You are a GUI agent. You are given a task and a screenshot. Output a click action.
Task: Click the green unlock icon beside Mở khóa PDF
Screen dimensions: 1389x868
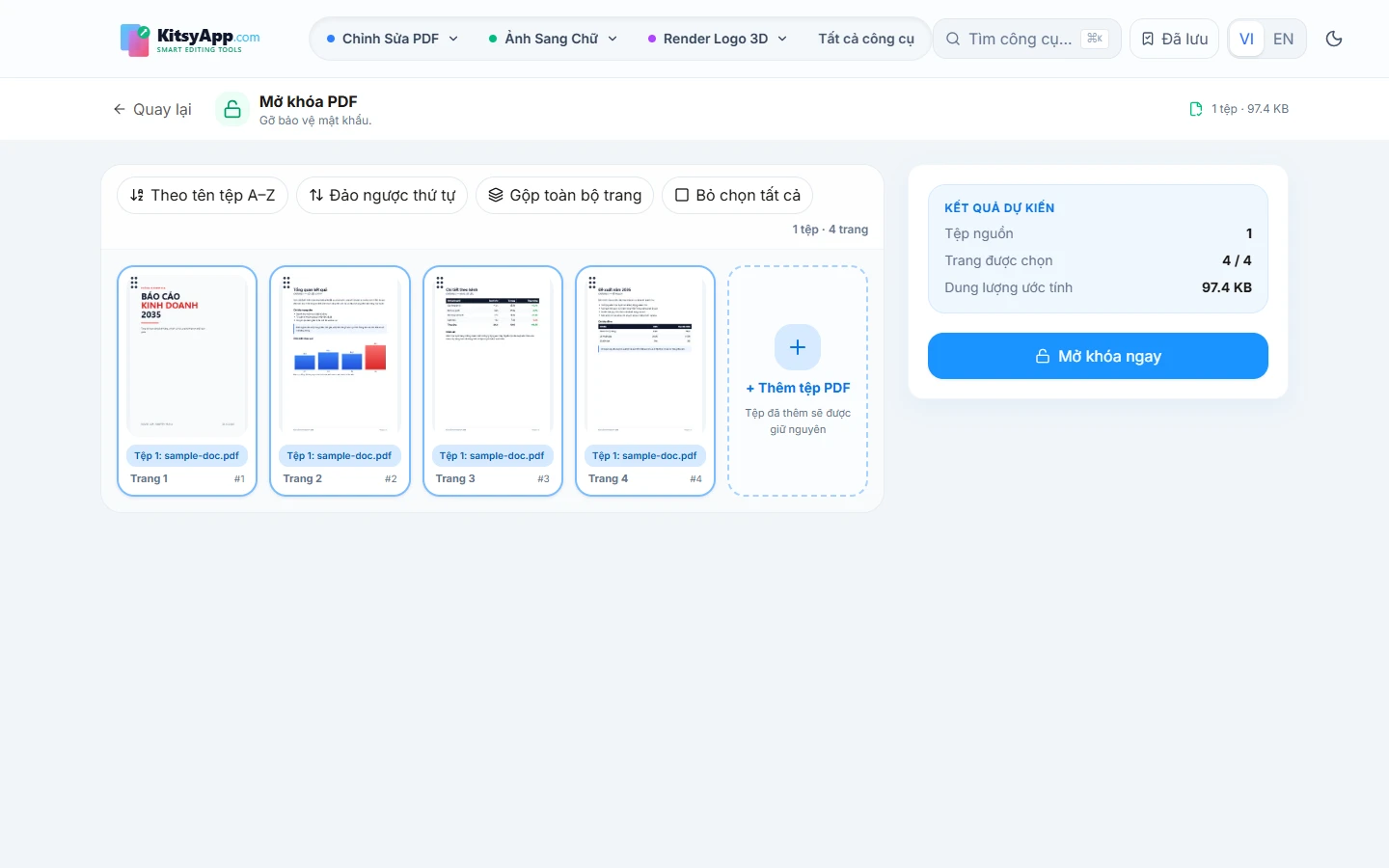(232, 109)
